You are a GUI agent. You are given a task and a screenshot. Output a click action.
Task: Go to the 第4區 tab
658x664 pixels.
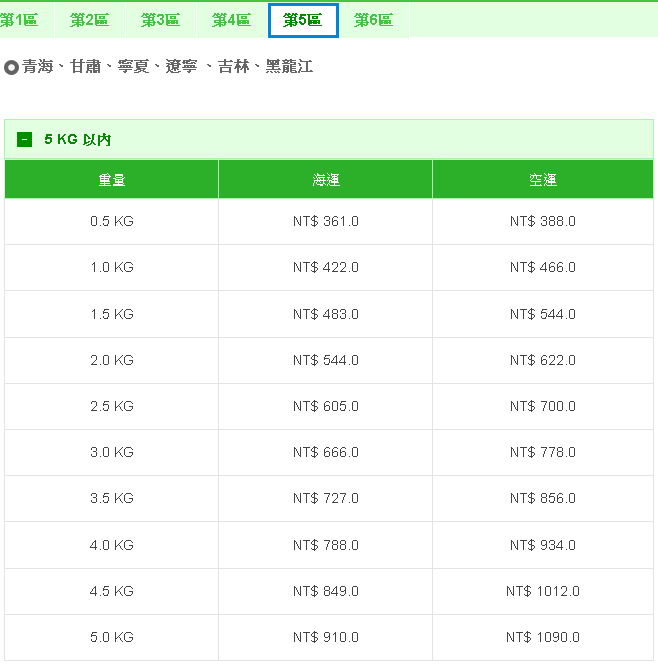pos(231,20)
